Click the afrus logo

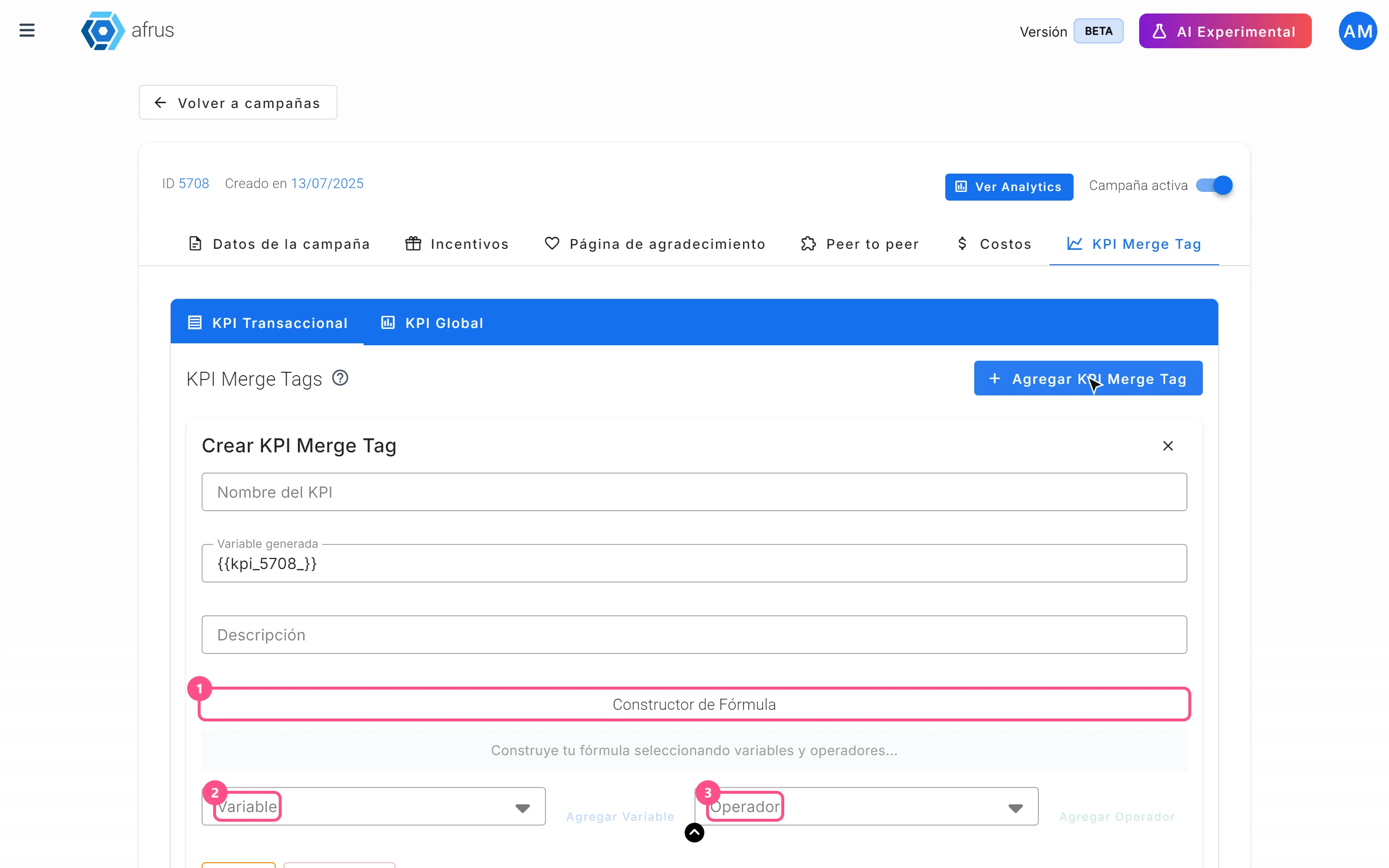127,30
